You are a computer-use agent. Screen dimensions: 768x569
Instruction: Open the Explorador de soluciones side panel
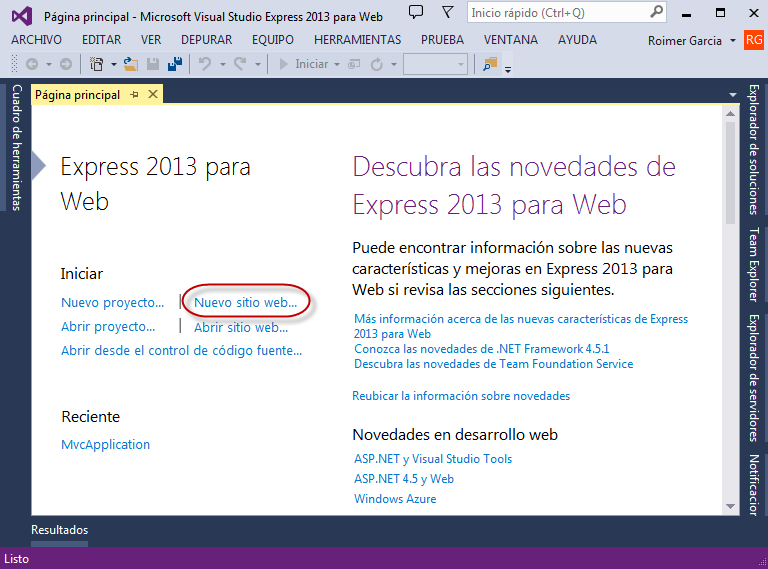pyautogui.click(x=755, y=150)
